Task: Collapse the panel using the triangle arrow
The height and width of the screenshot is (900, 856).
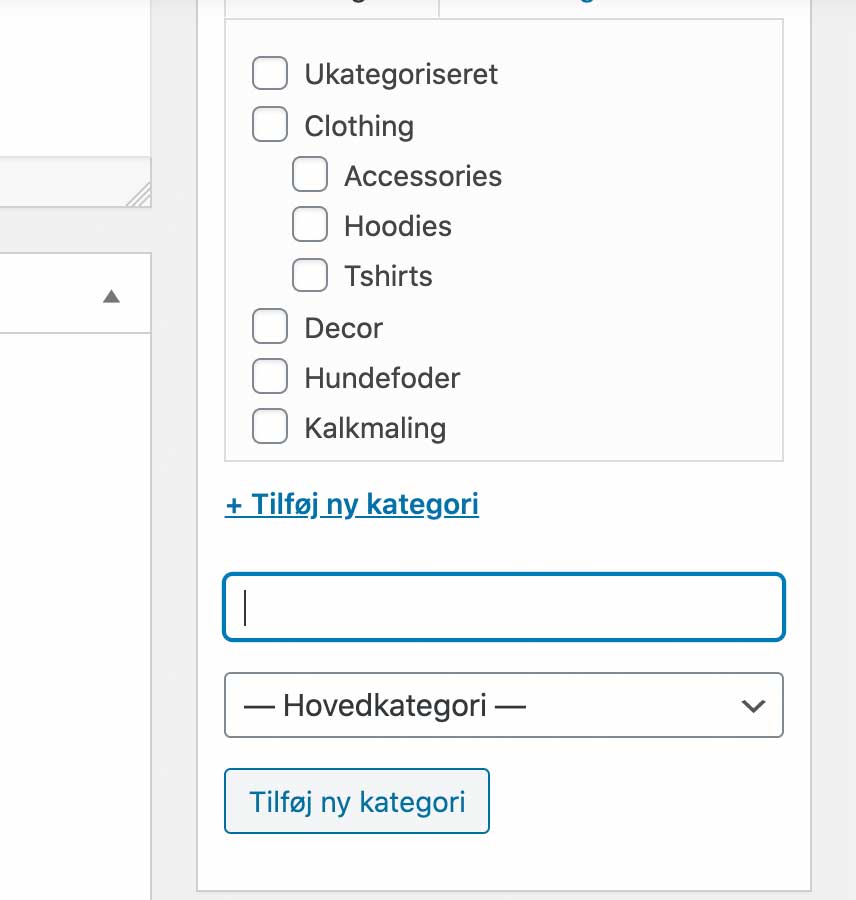Action: point(112,296)
